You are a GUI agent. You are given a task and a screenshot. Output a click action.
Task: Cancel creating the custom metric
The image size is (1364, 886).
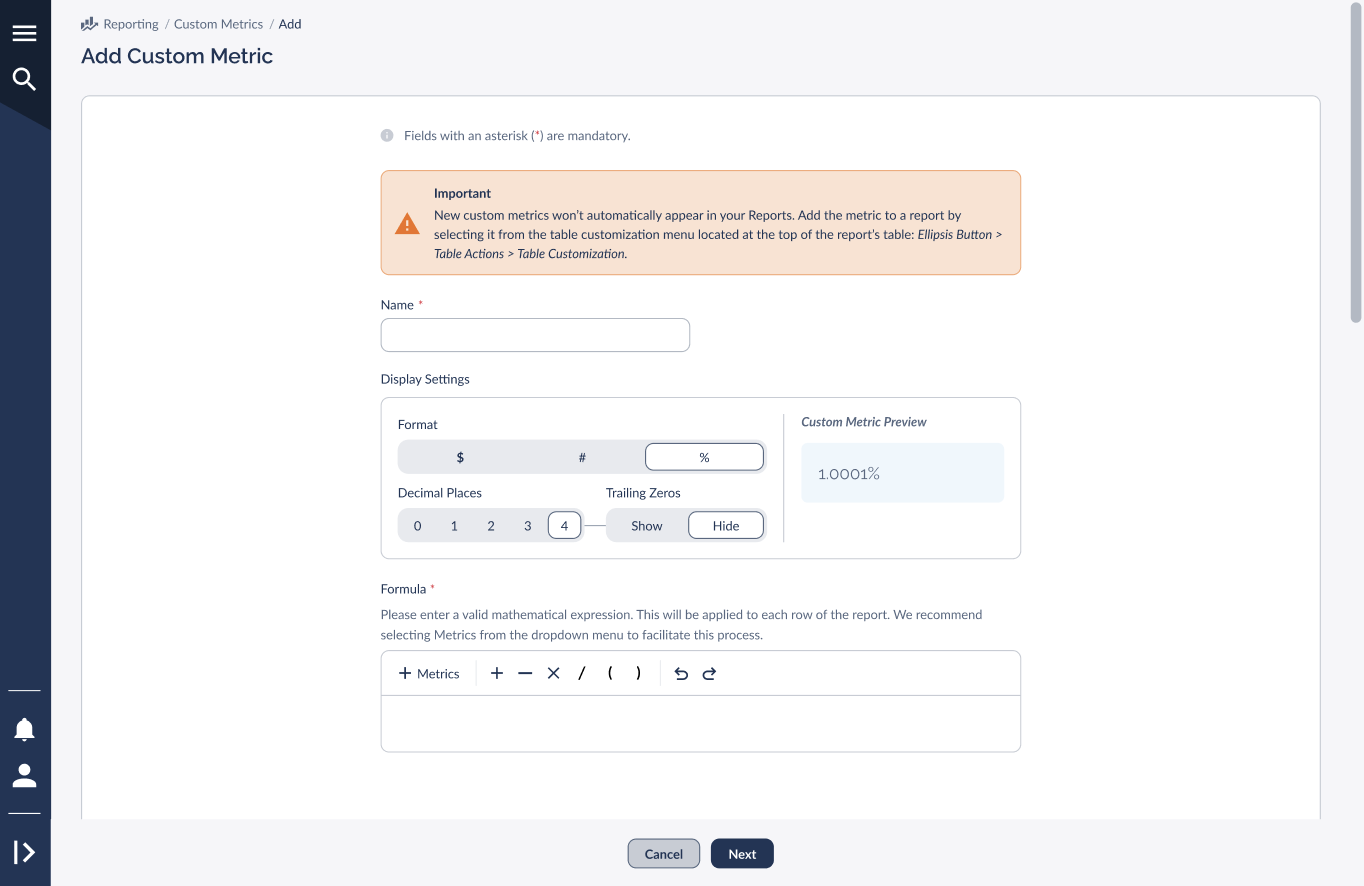pos(663,853)
